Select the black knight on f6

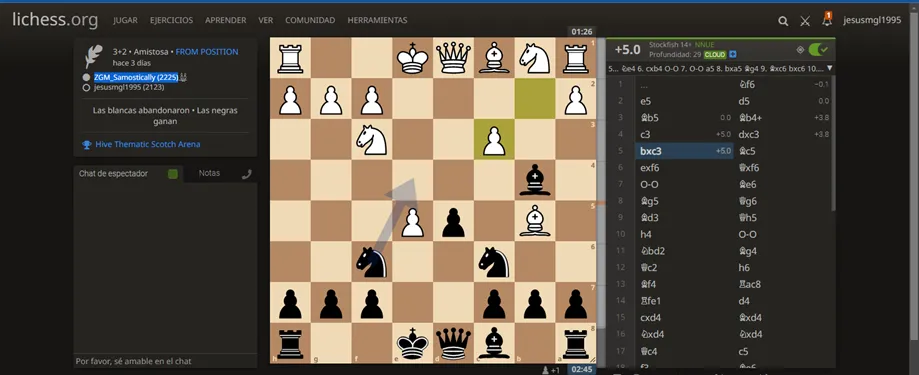point(372,262)
